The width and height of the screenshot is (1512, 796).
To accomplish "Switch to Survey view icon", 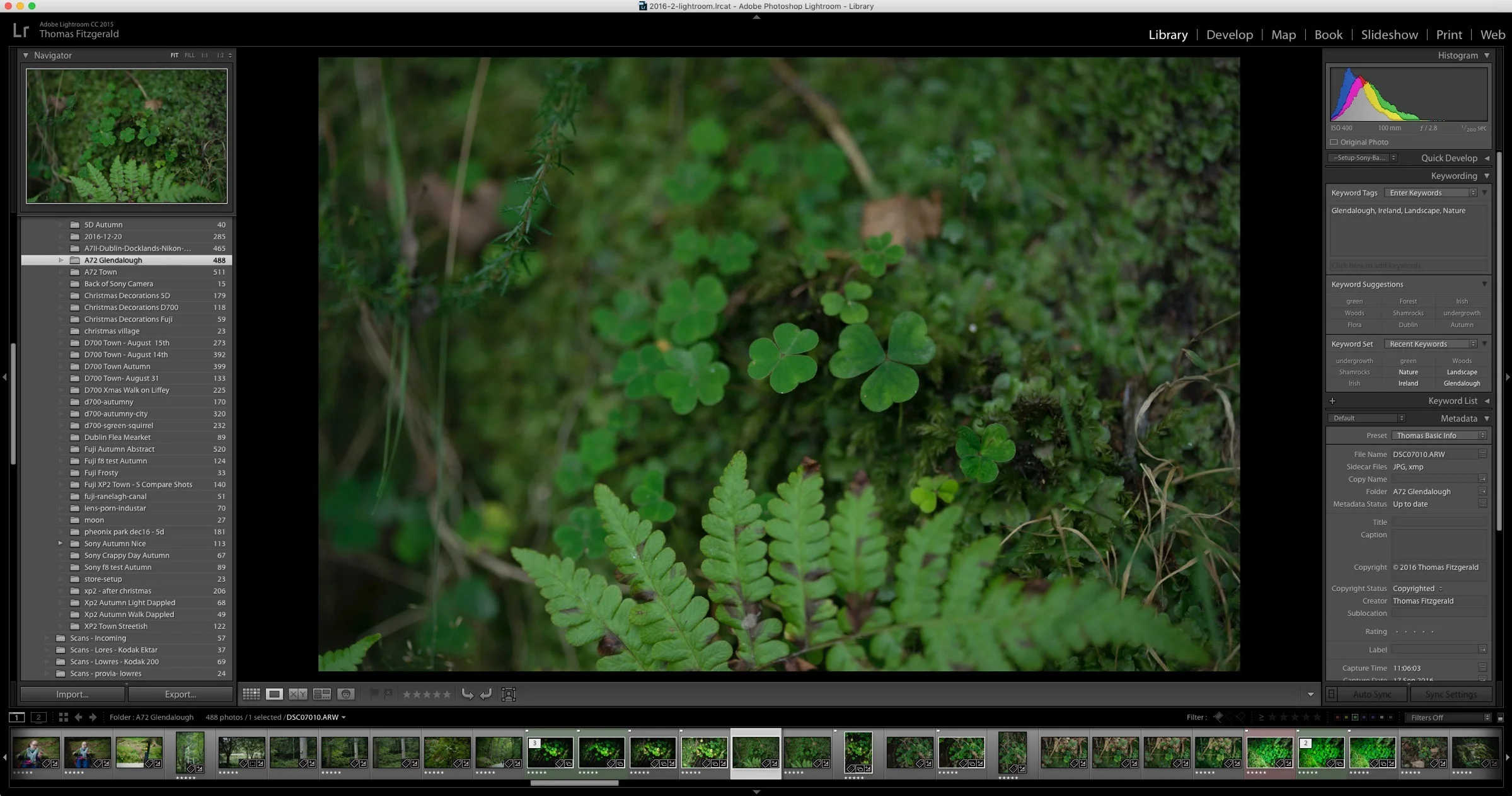I will click(321, 694).
